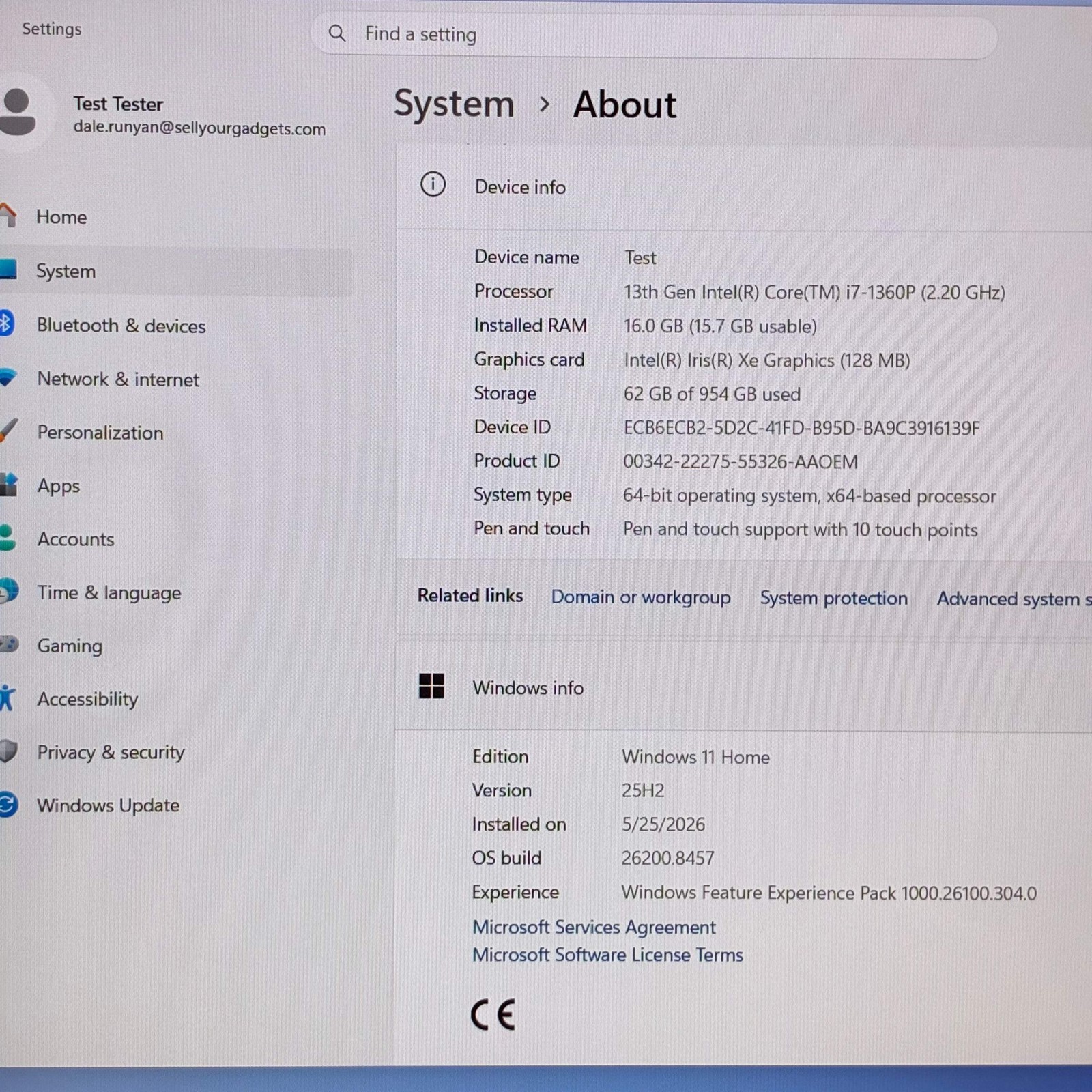Viewport: 1092px width, 1092px height.
Task: Click the Storage 62 GB of 954 GB value
Action: (x=712, y=394)
